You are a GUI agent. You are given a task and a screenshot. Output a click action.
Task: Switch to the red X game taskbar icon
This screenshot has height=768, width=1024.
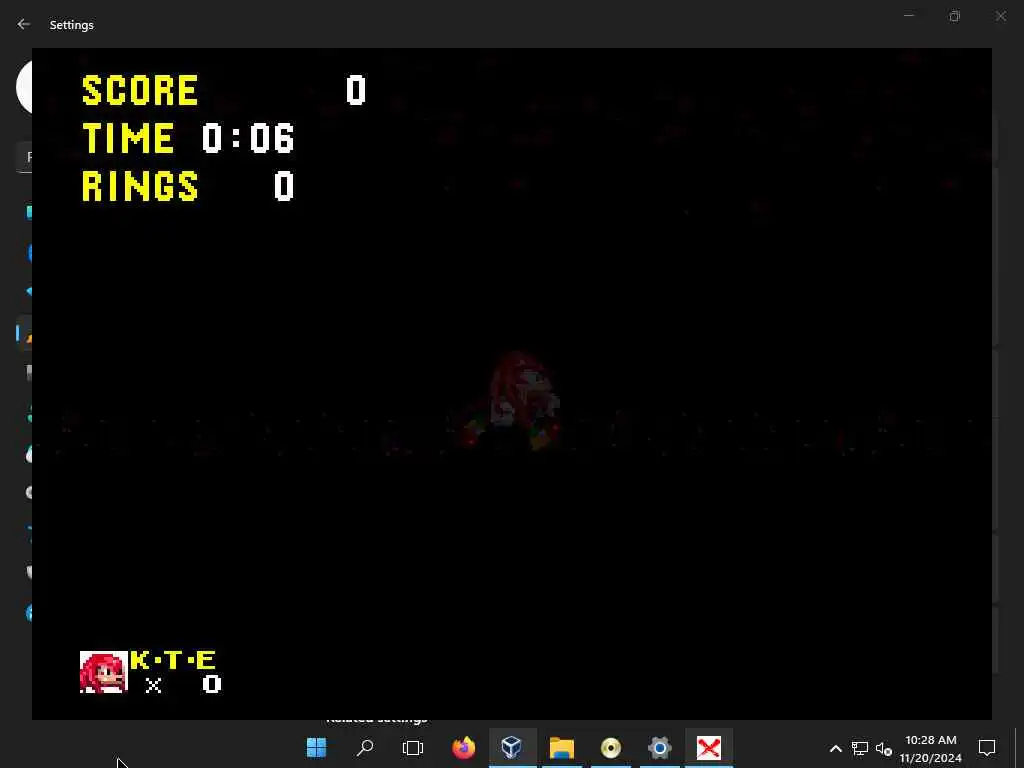(x=709, y=747)
